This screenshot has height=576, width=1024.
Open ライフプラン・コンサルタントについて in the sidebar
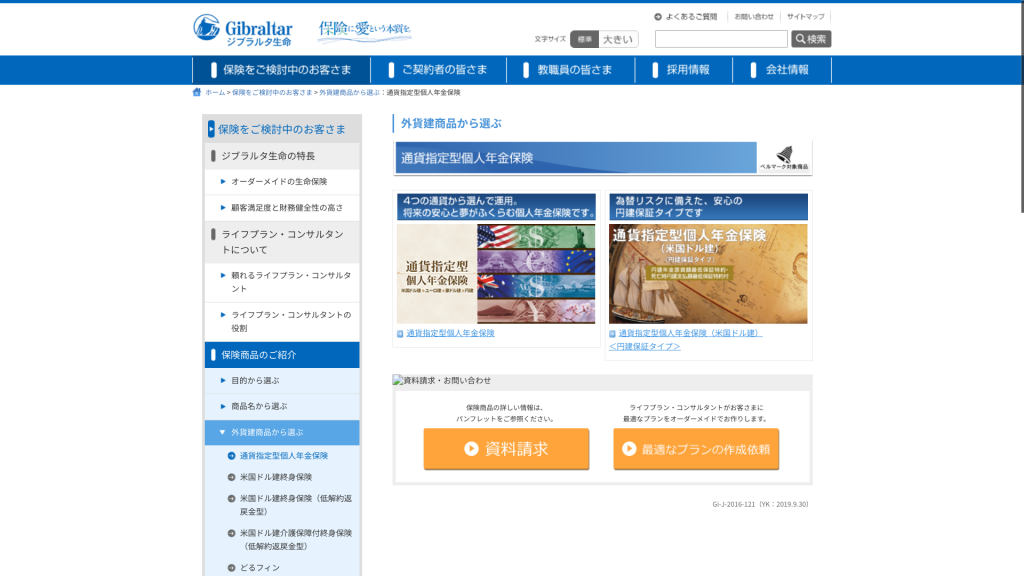tap(282, 242)
